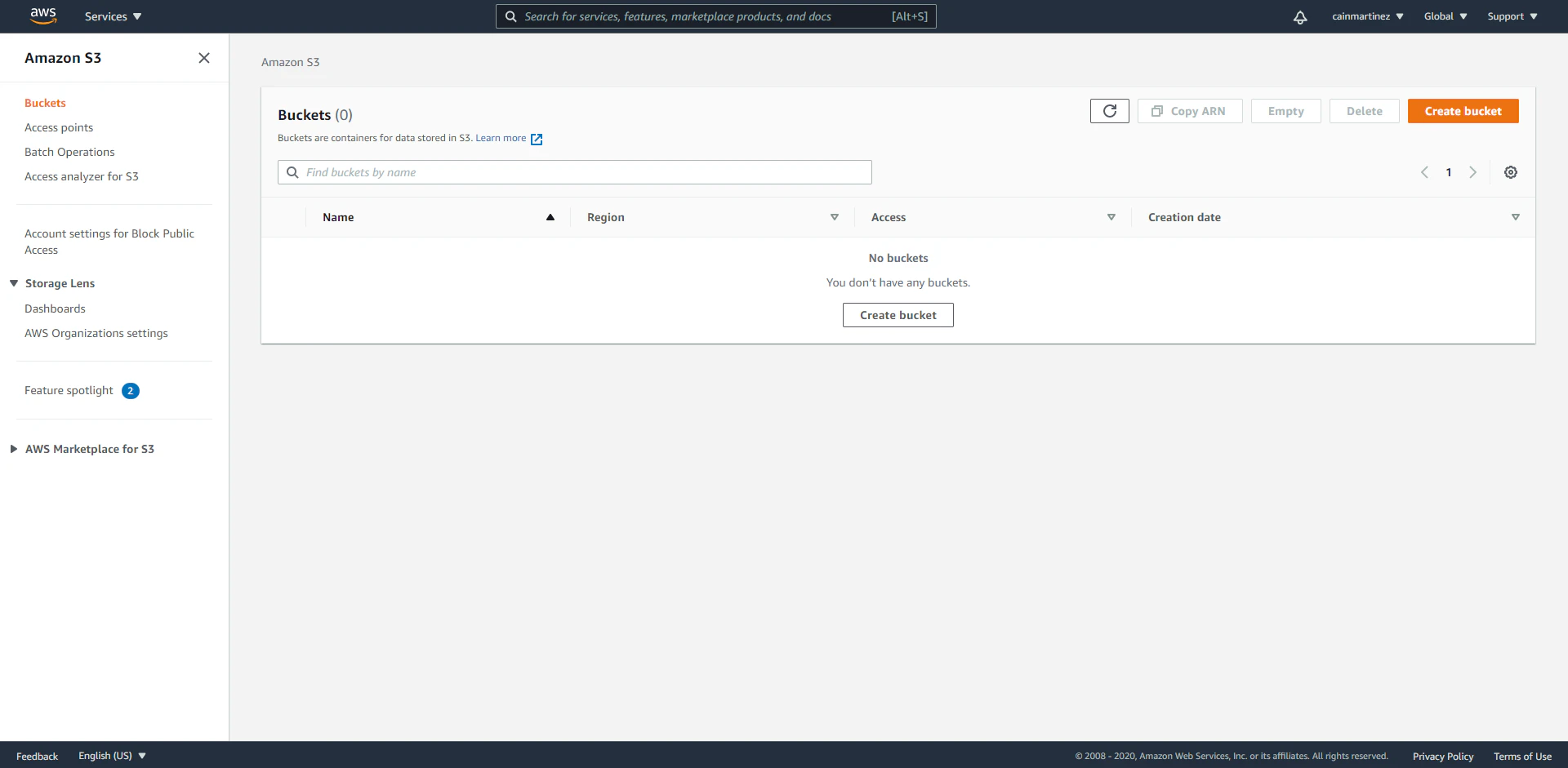Image resolution: width=1568 pixels, height=768 pixels.
Task: Click the AWS logo to go home
Action: (43, 16)
